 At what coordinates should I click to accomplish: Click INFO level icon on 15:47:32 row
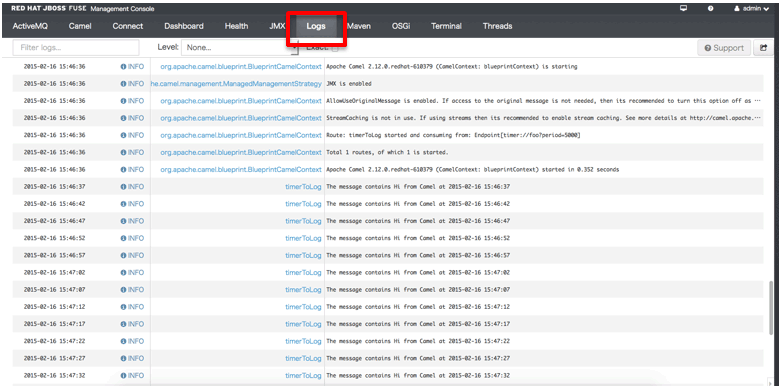coord(123,376)
